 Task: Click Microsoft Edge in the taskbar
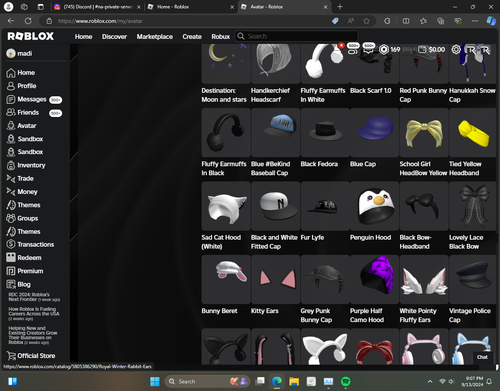pos(277,381)
